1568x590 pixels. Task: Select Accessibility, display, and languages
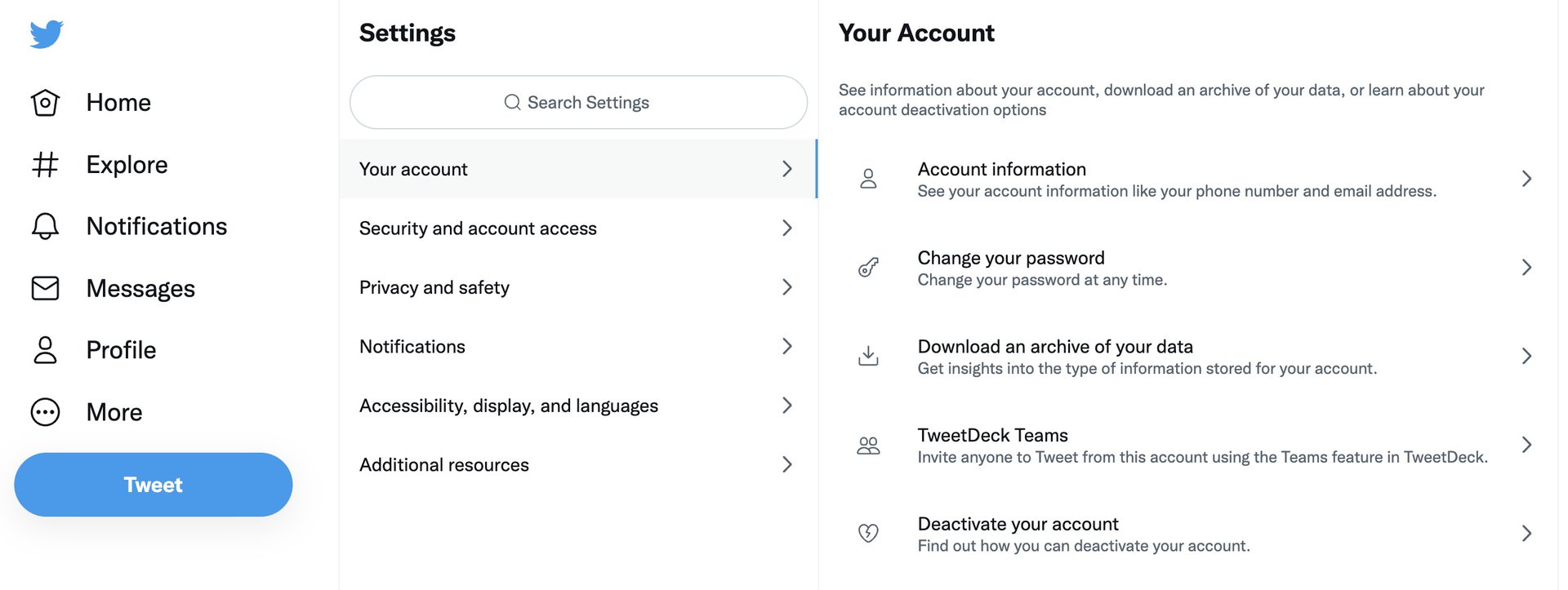(508, 406)
